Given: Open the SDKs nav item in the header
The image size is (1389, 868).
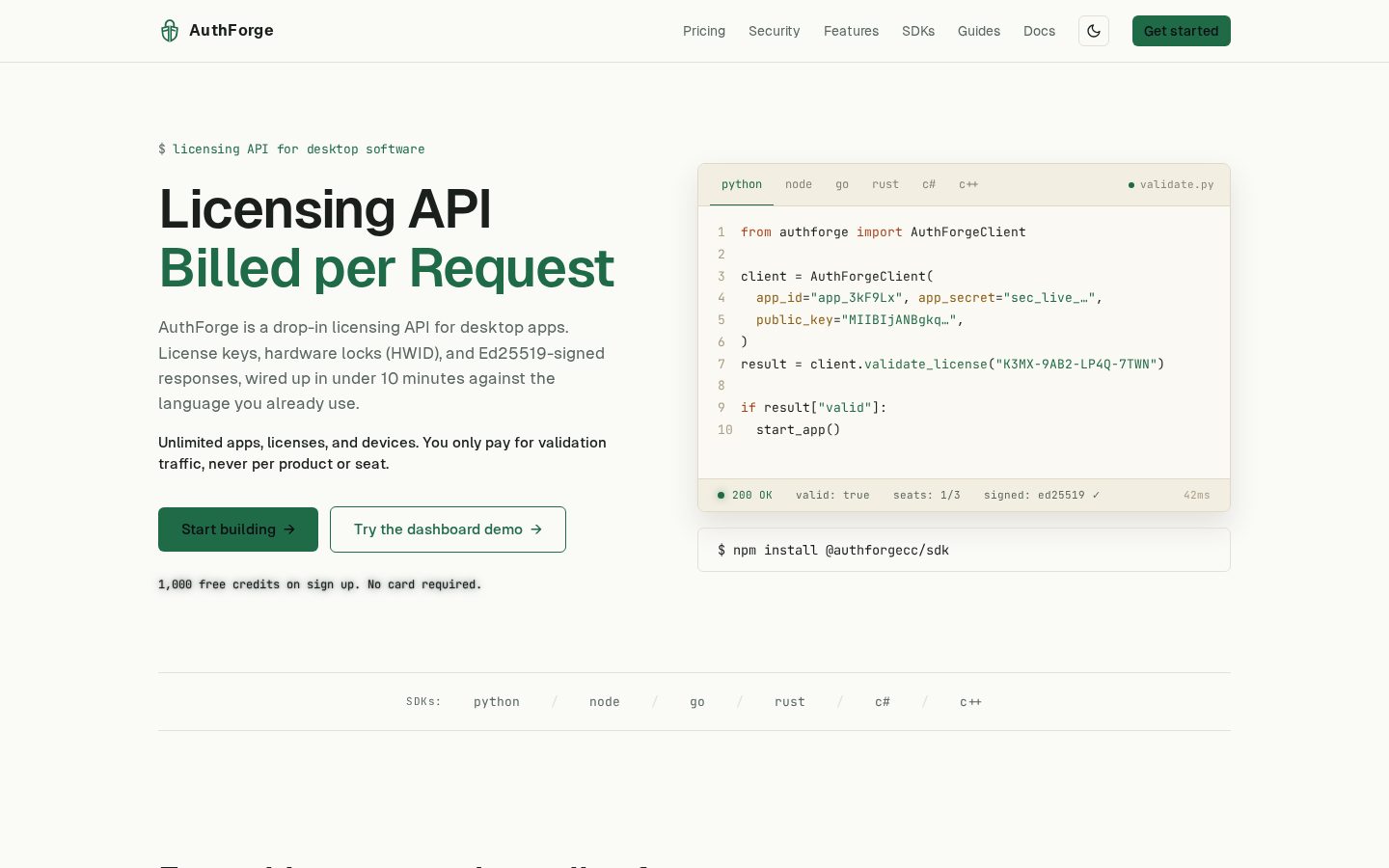Looking at the screenshot, I should (x=918, y=31).
